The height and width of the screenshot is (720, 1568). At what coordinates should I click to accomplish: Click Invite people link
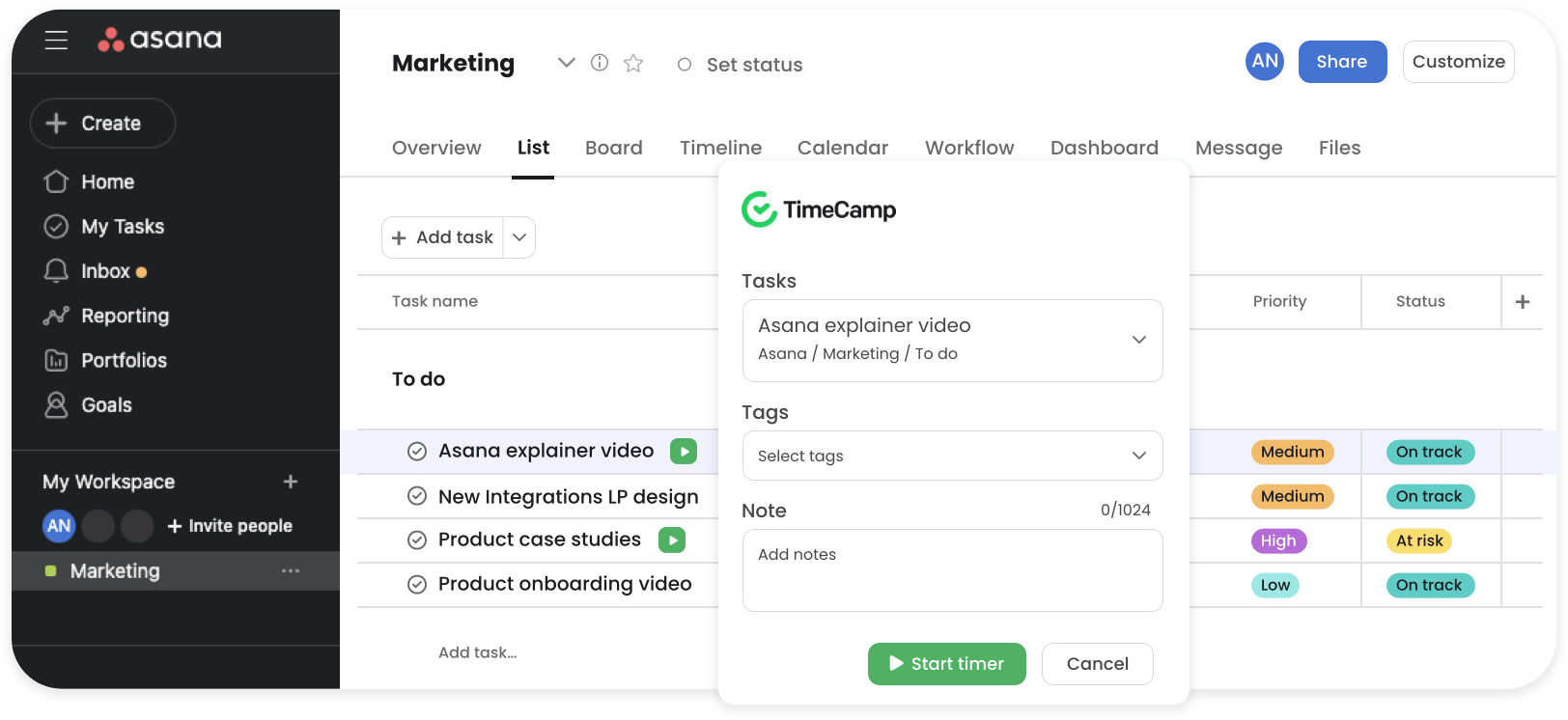230,526
